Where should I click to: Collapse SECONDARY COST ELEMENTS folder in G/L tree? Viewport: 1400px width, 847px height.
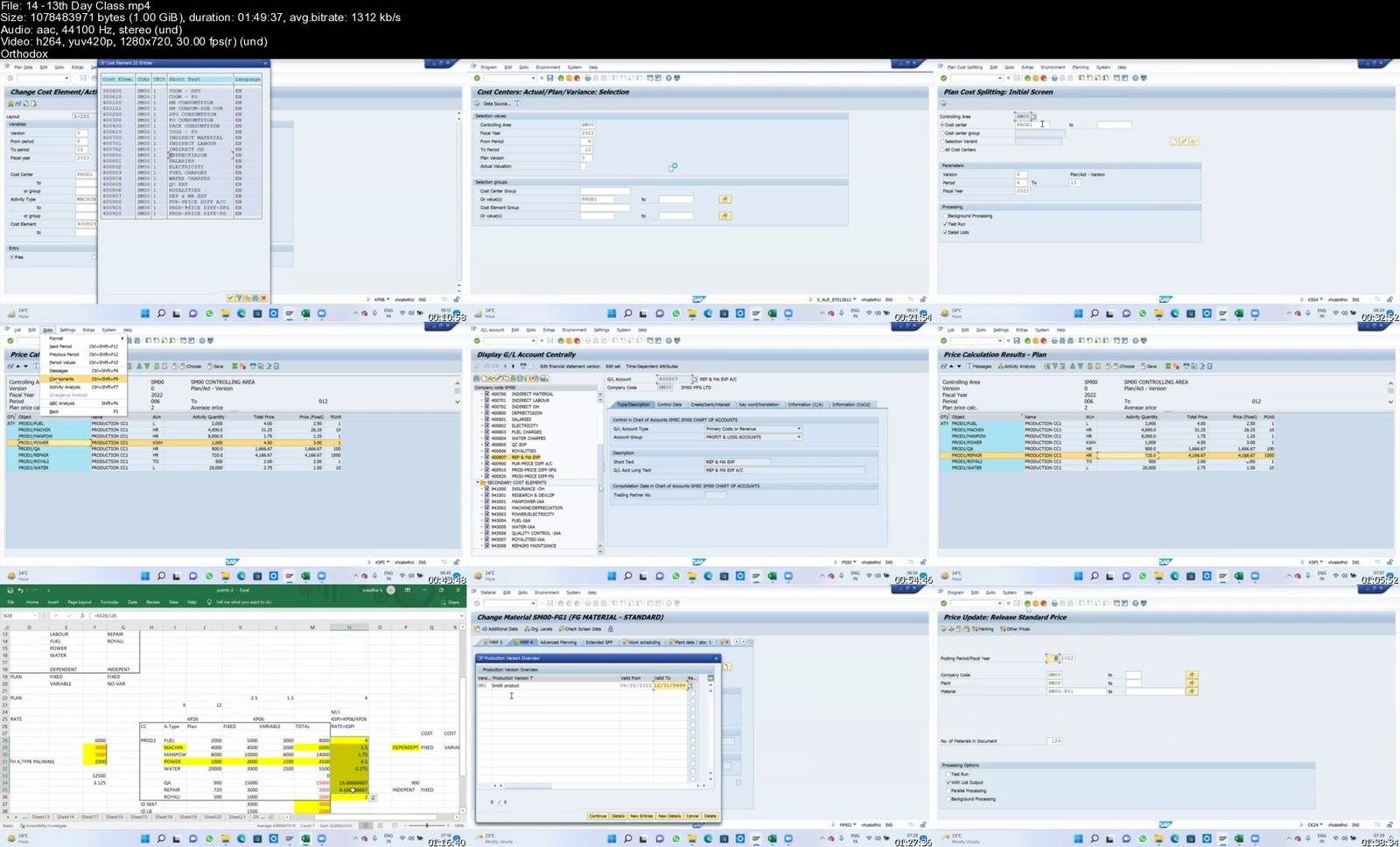(x=478, y=483)
